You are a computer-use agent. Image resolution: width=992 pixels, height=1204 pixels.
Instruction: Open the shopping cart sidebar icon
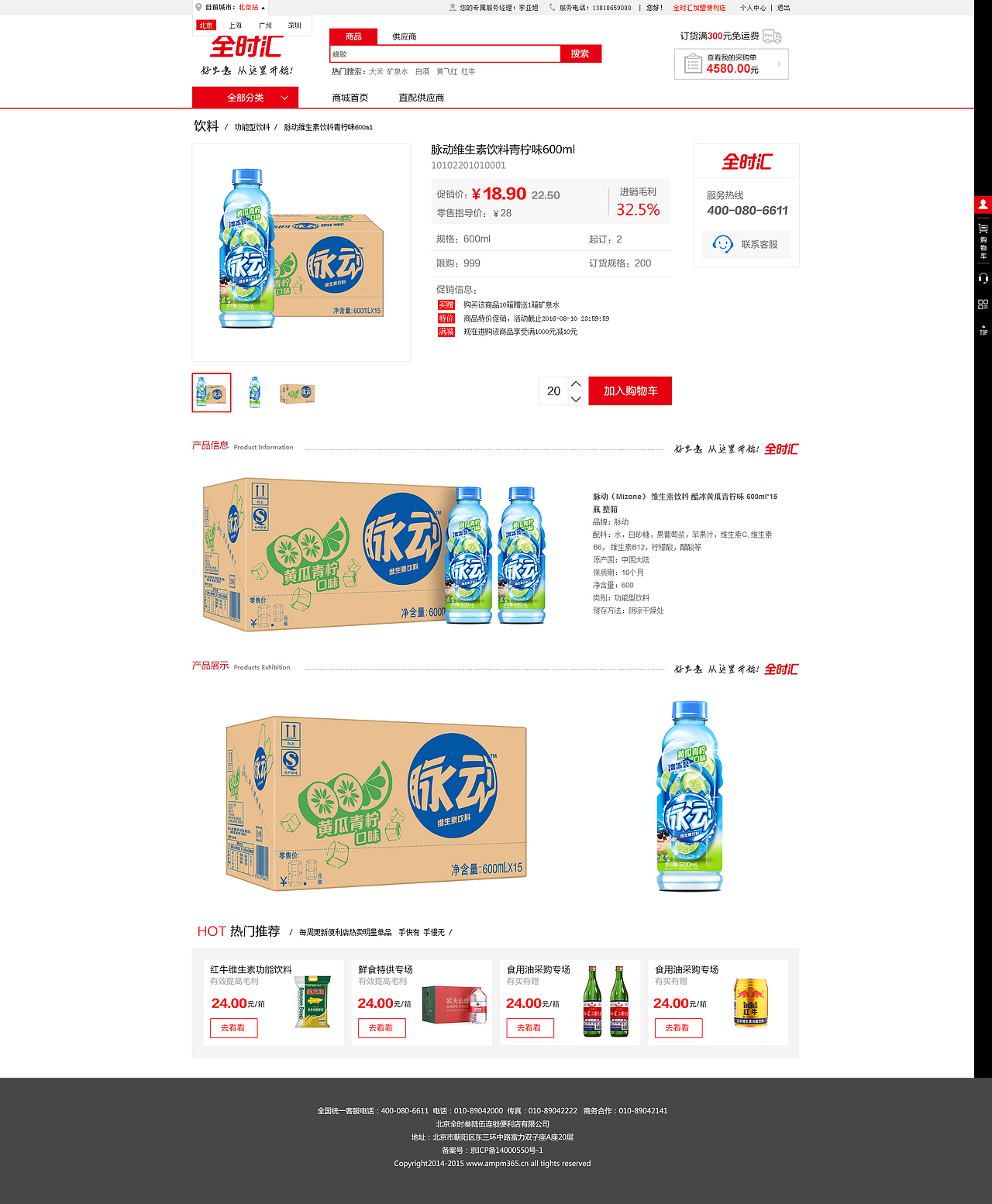tap(983, 242)
